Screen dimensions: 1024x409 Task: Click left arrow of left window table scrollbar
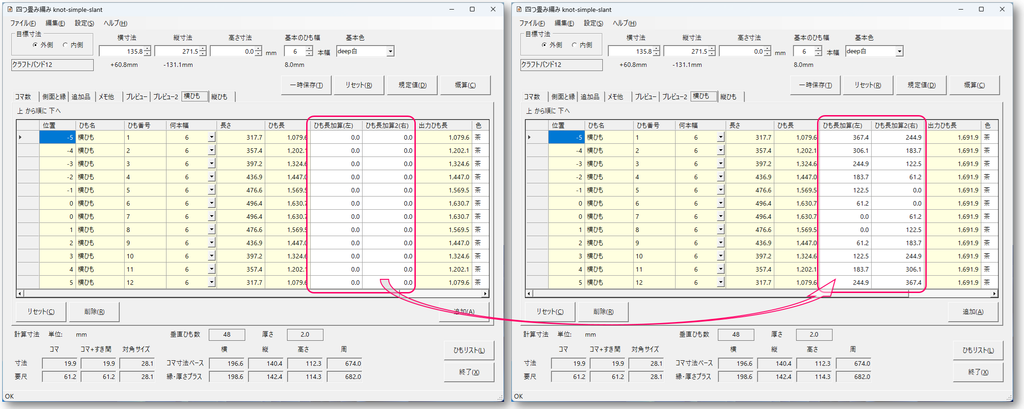click(19, 294)
